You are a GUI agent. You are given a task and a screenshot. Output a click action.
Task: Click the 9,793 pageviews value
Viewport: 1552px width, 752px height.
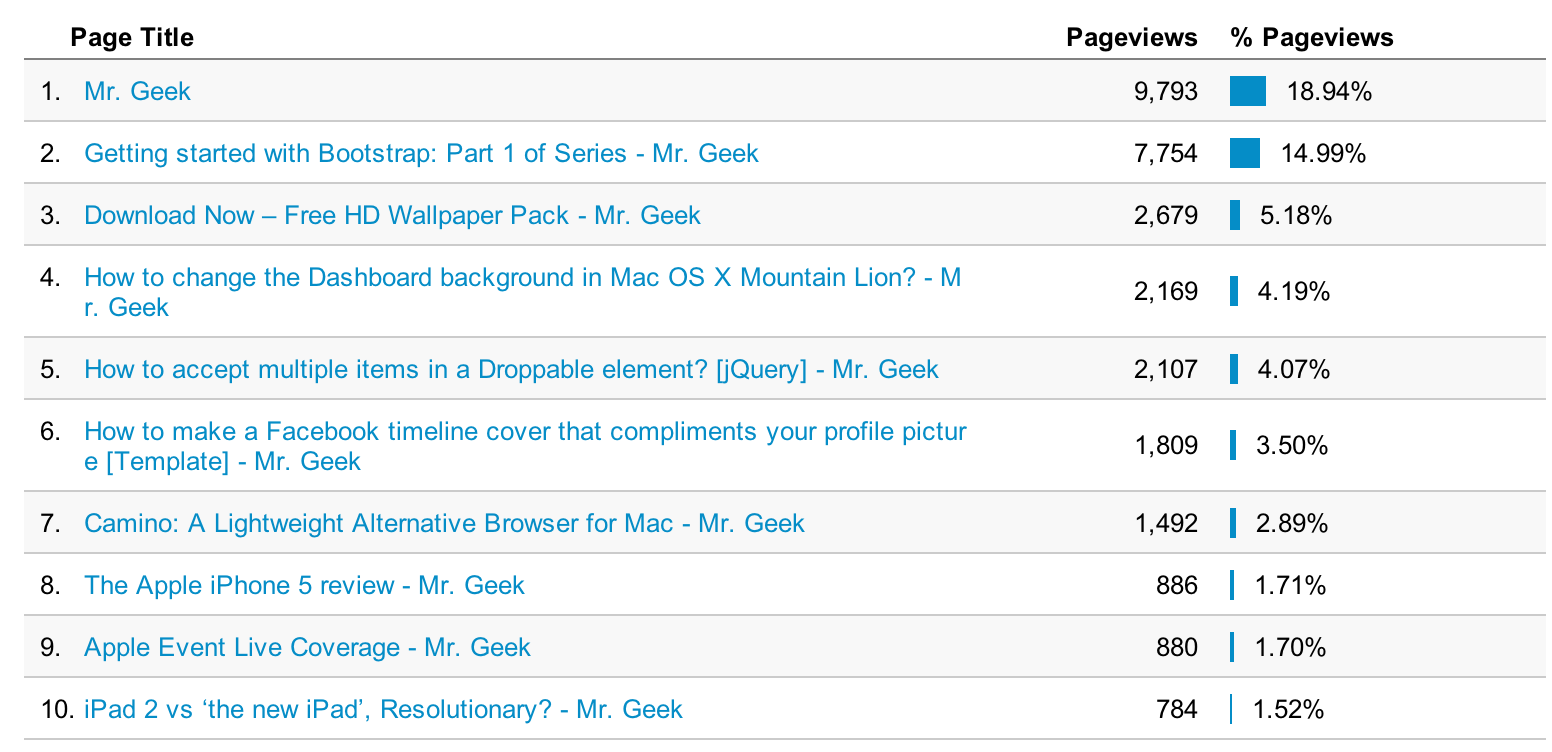click(1166, 91)
